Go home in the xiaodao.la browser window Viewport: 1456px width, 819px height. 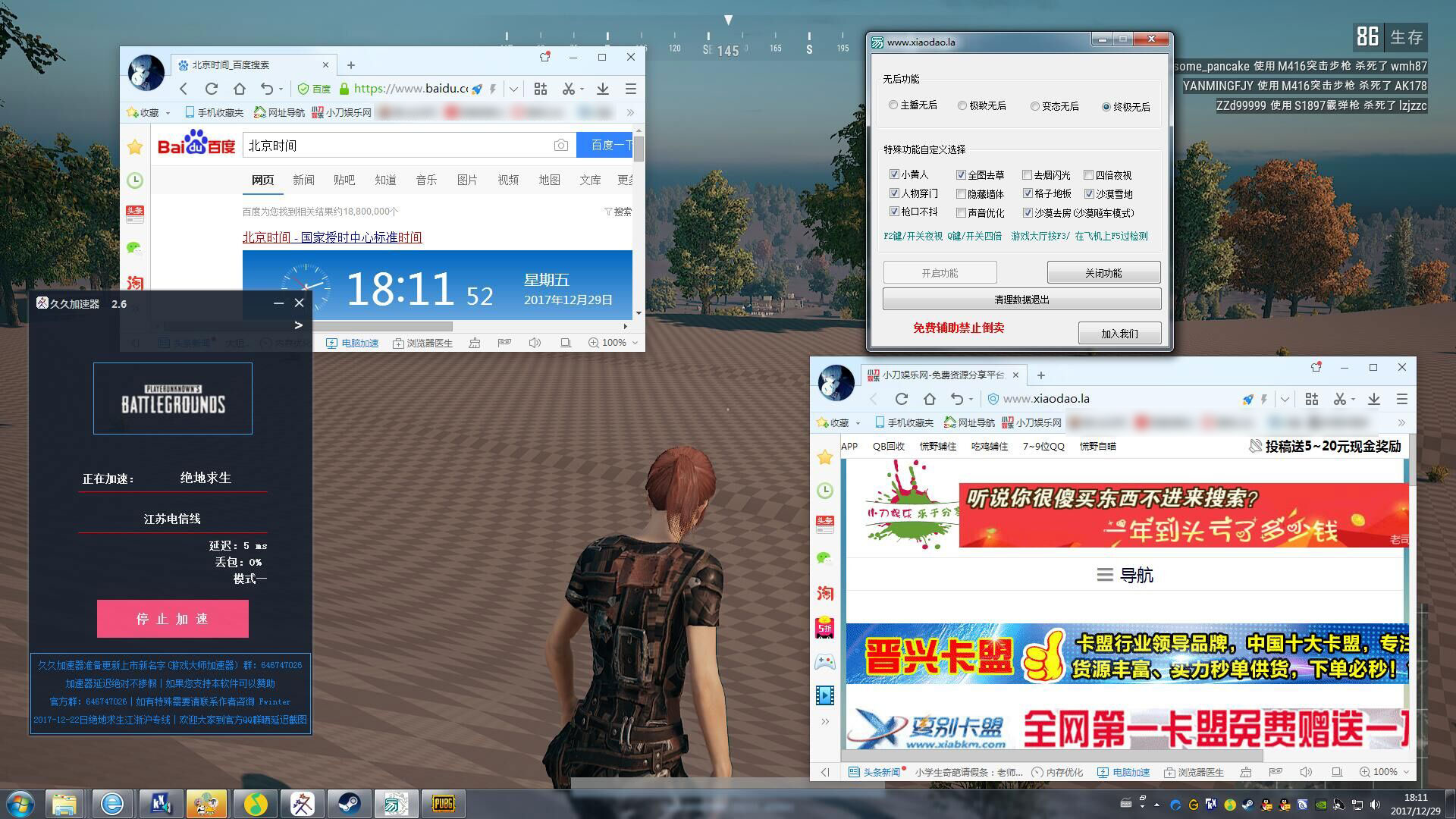coord(930,399)
